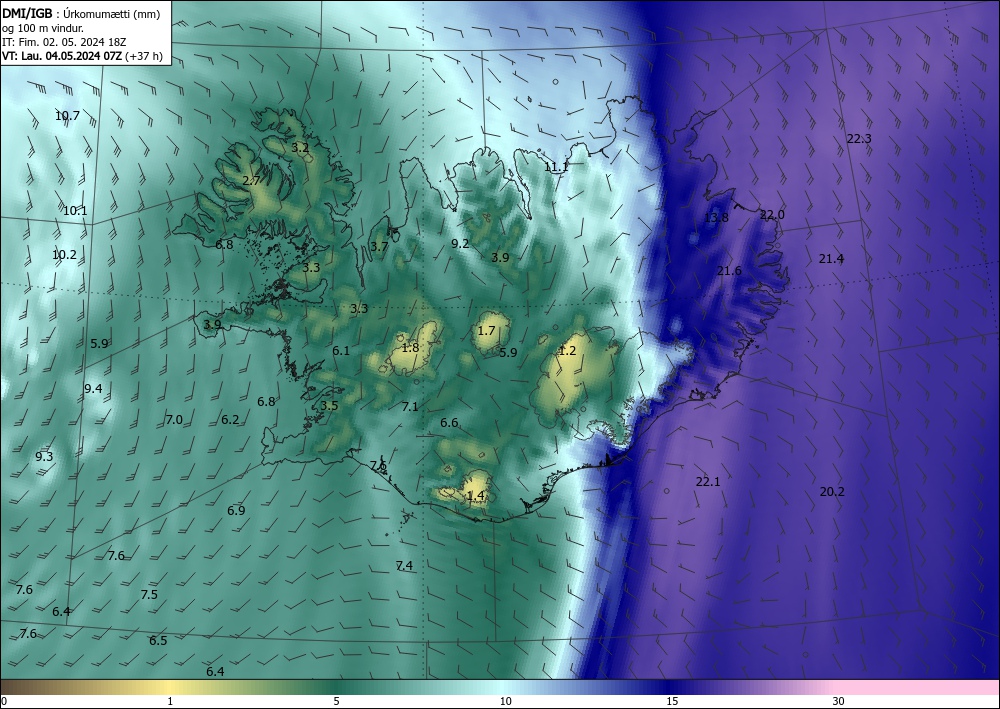Click the 6.2 value in Faxaflói bay
1000x709 pixels.
coord(230,420)
